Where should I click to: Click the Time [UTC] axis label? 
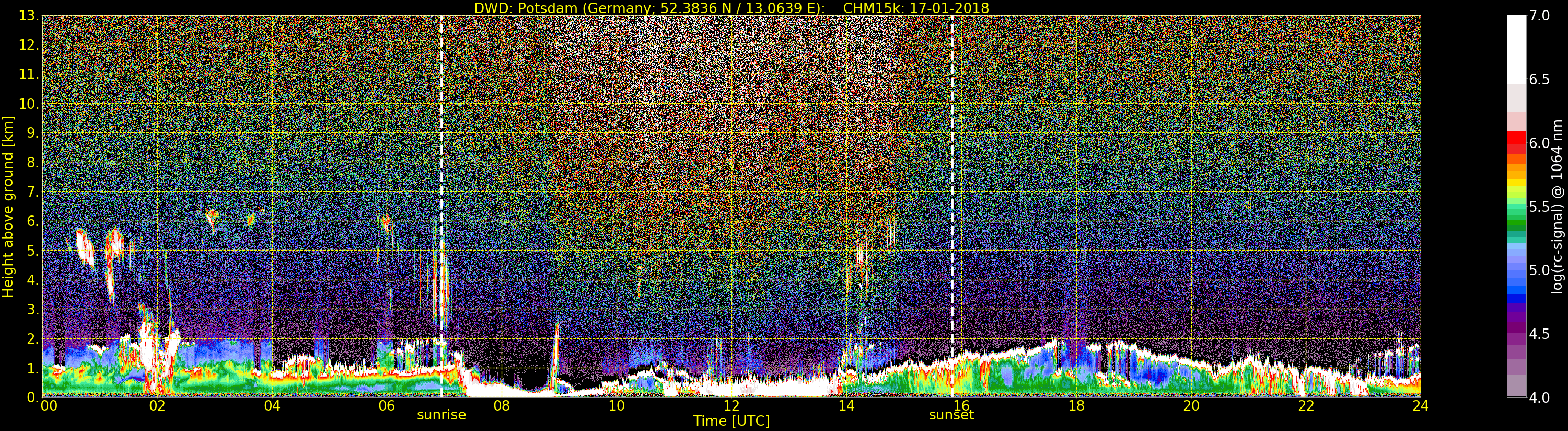click(731, 421)
